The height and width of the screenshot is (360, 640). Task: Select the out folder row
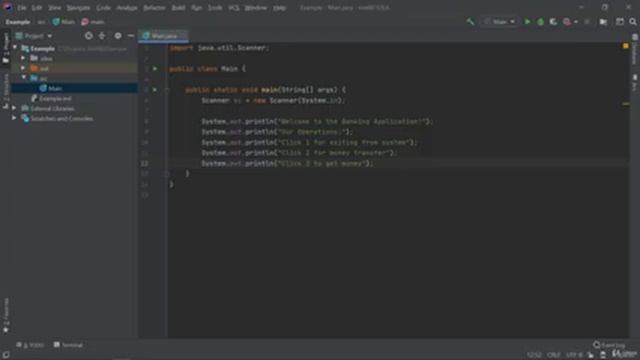pos(74,68)
